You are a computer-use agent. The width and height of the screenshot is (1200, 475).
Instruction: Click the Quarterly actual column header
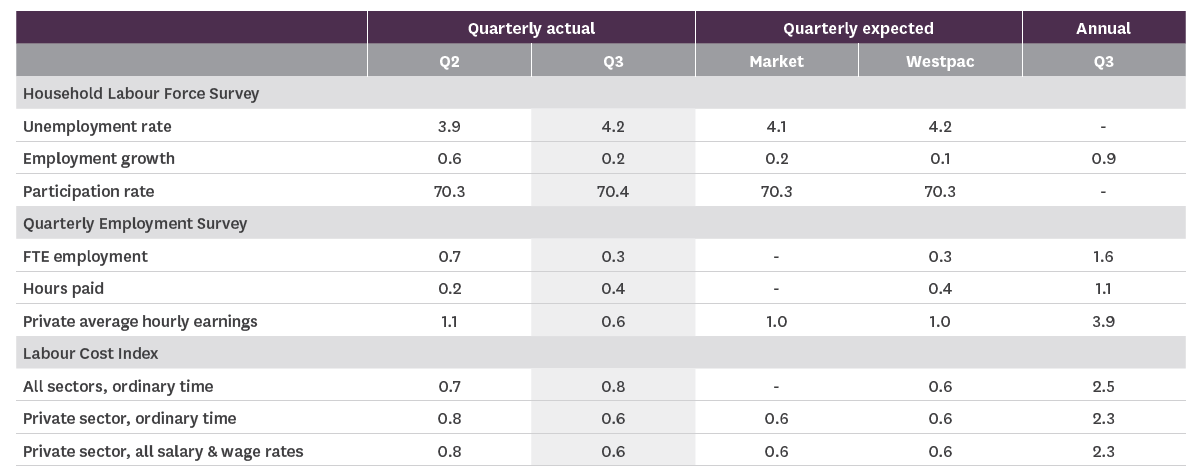(531, 28)
